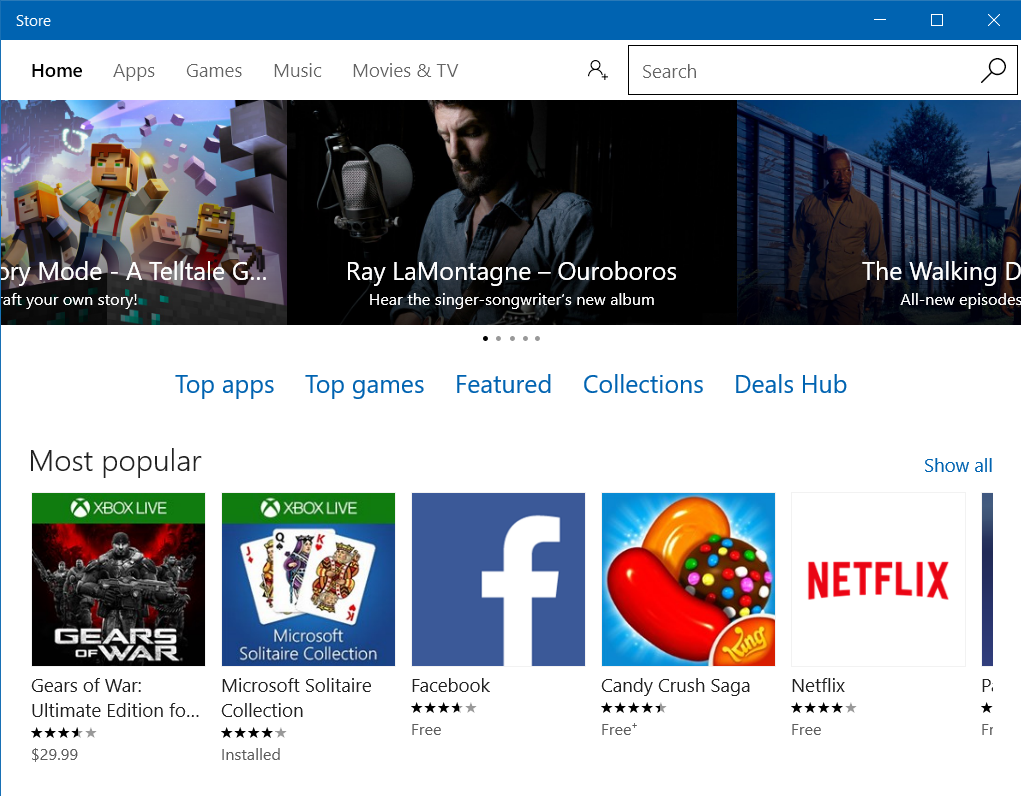Open The Walking Dead banner
The width and height of the screenshot is (1021, 796).
coord(878,212)
